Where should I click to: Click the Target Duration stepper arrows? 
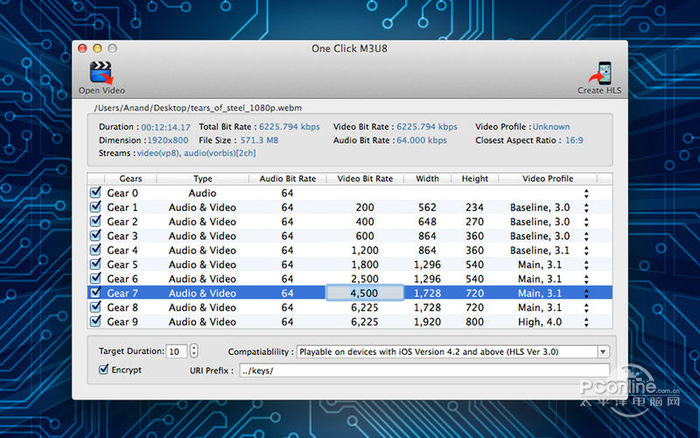click(193, 352)
